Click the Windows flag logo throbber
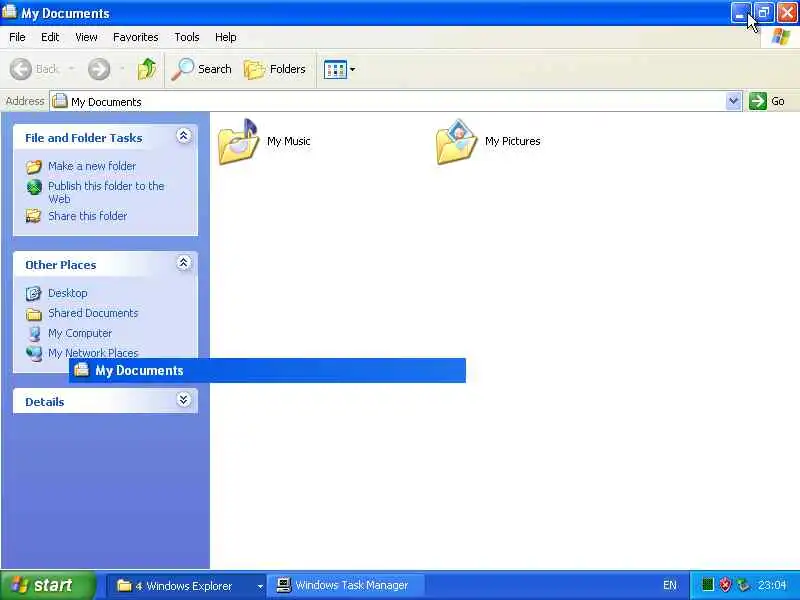This screenshot has width=800, height=600. point(781,37)
